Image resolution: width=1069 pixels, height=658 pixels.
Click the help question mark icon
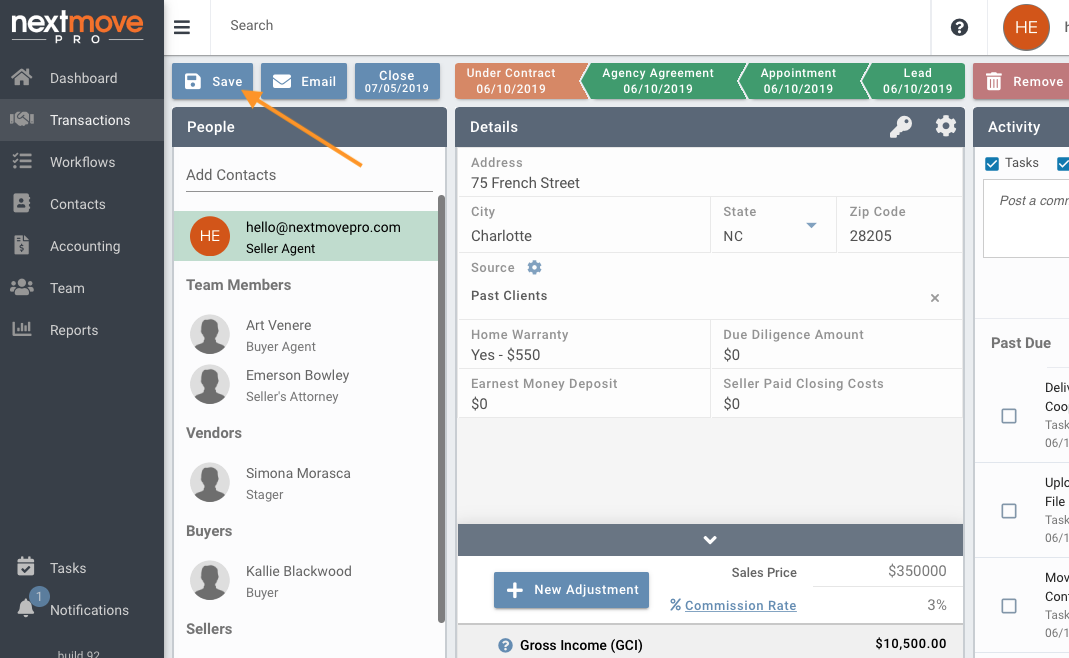coord(959,27)
